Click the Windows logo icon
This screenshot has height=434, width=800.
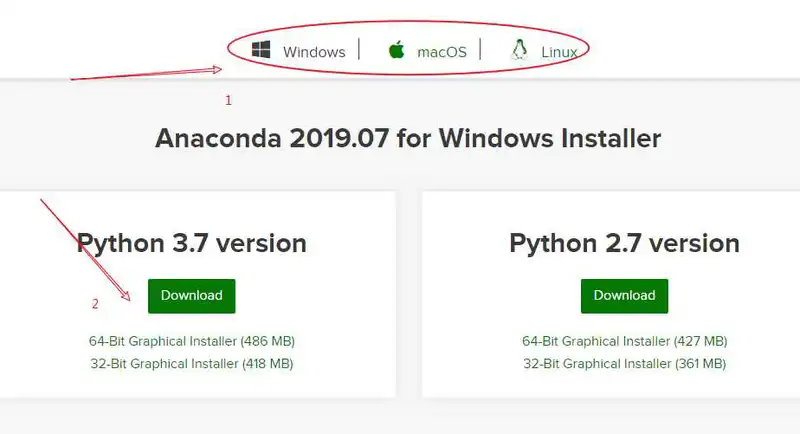pyautogui.click(x=261, y=50)
